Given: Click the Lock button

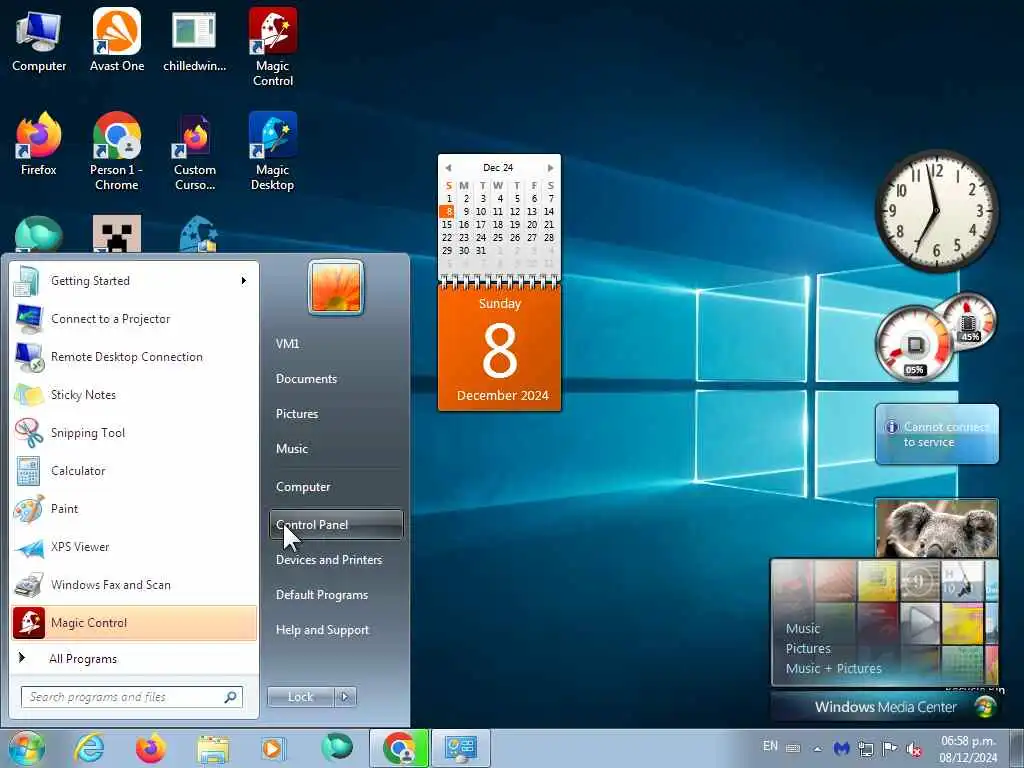Looking at the screenshot, I should (x=300, y=697).
